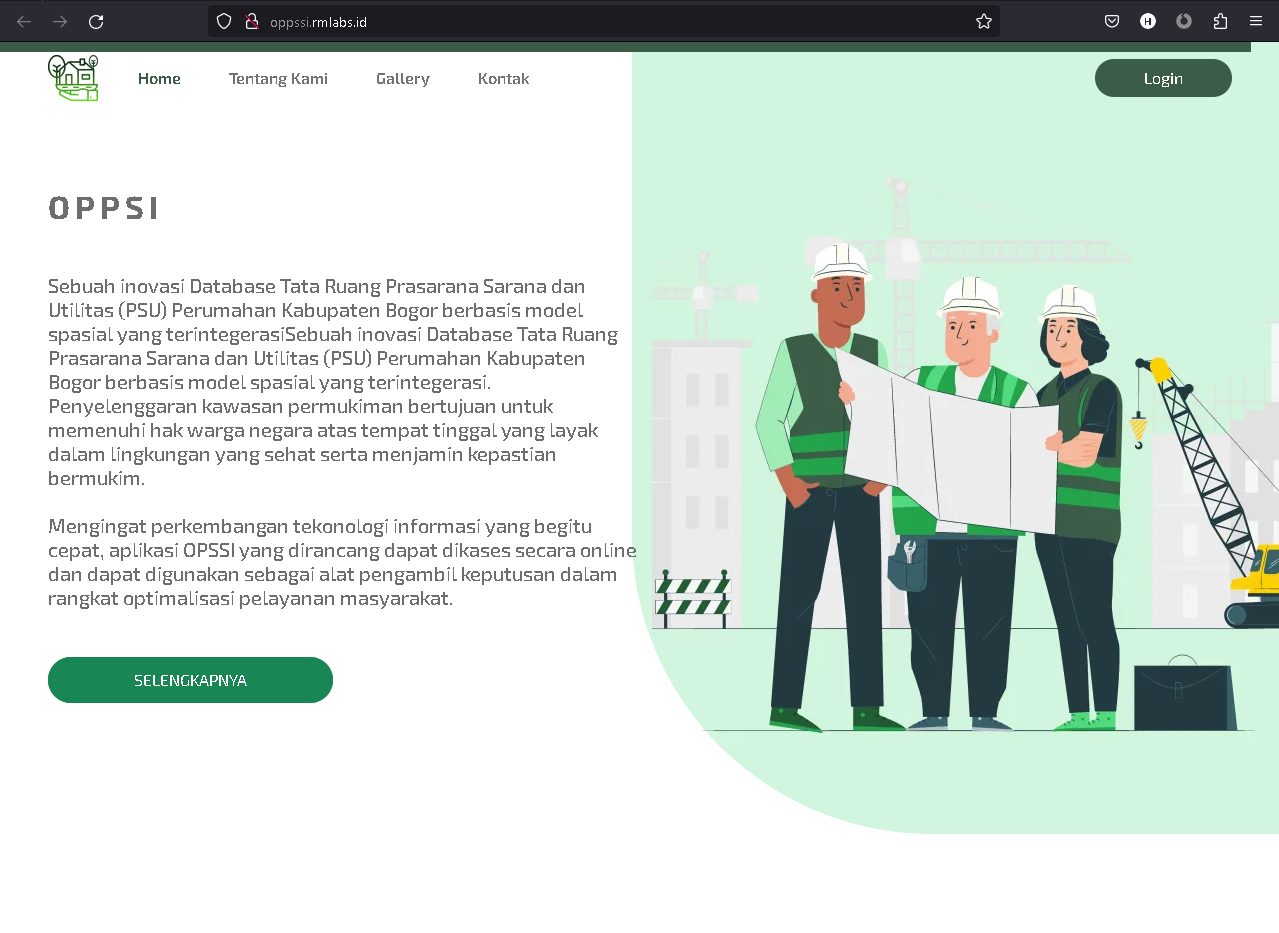The width and height of the screenshot is (1279, 933).
Task: Open the tracking protection shield icon
Action: (x=224, y=21)
